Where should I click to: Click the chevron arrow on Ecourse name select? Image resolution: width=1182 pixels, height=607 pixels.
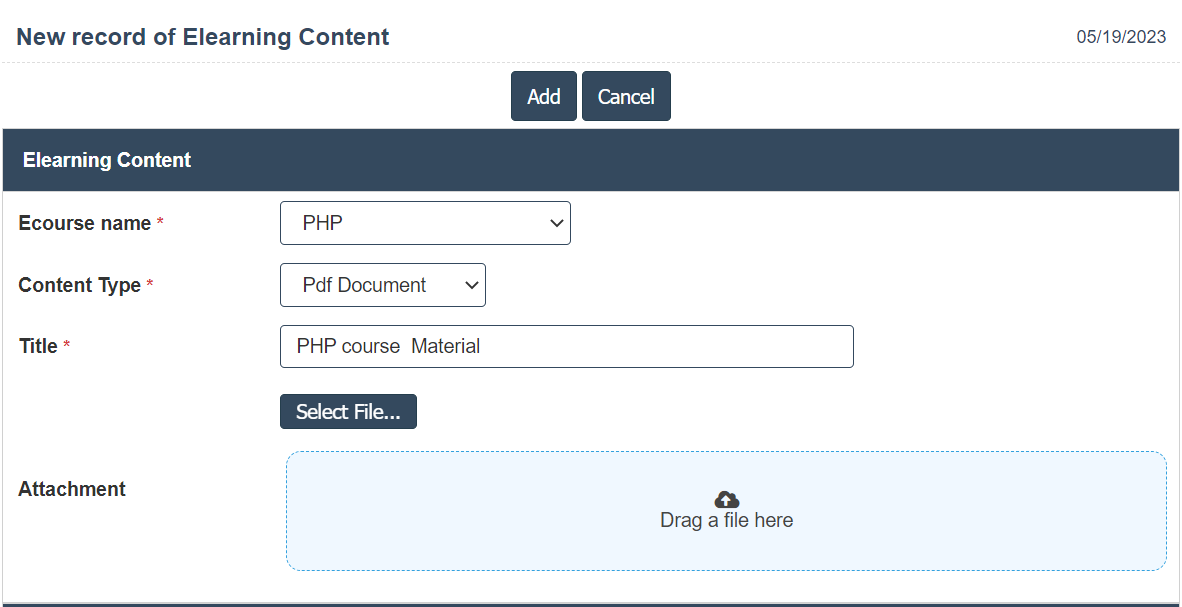click(557, 223)
